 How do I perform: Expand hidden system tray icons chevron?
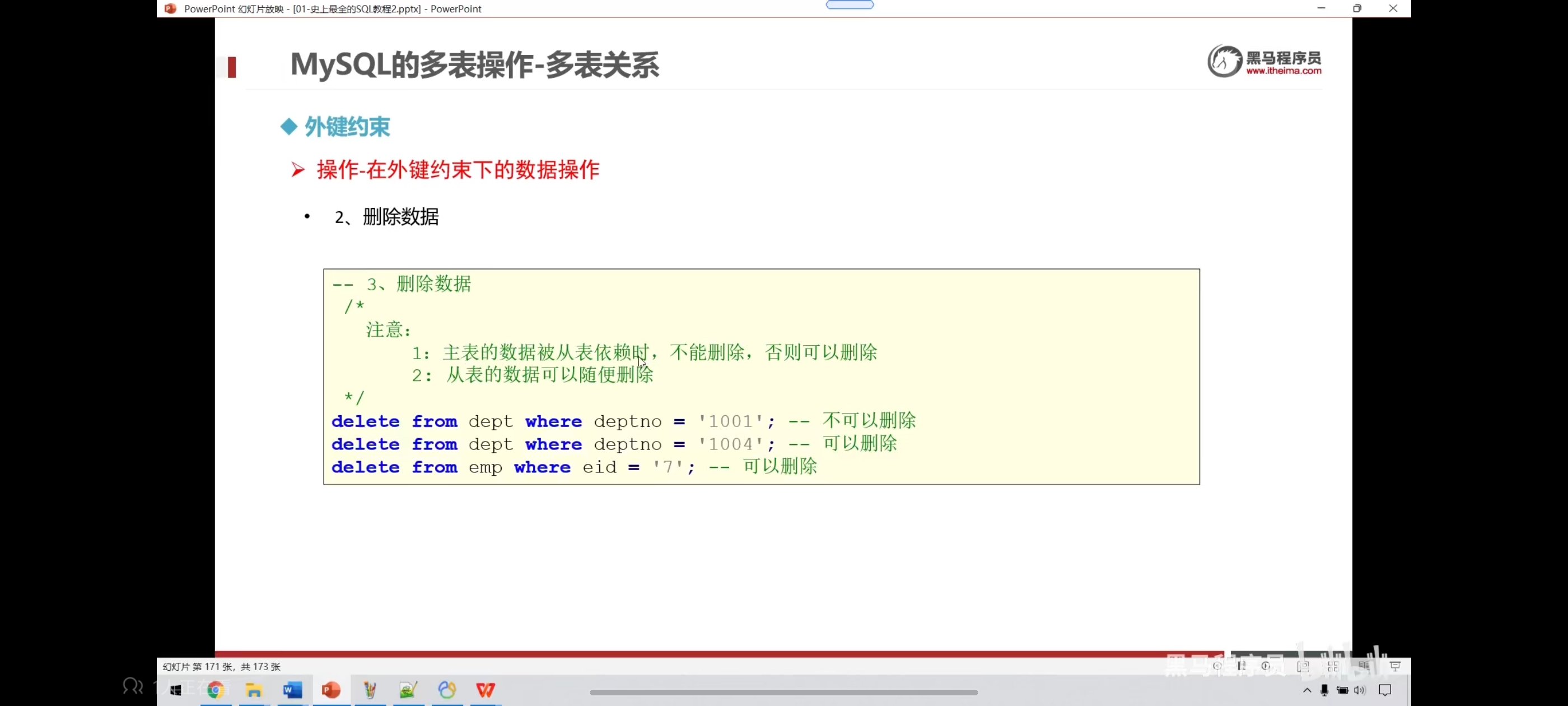click(x=1307, y=690)
